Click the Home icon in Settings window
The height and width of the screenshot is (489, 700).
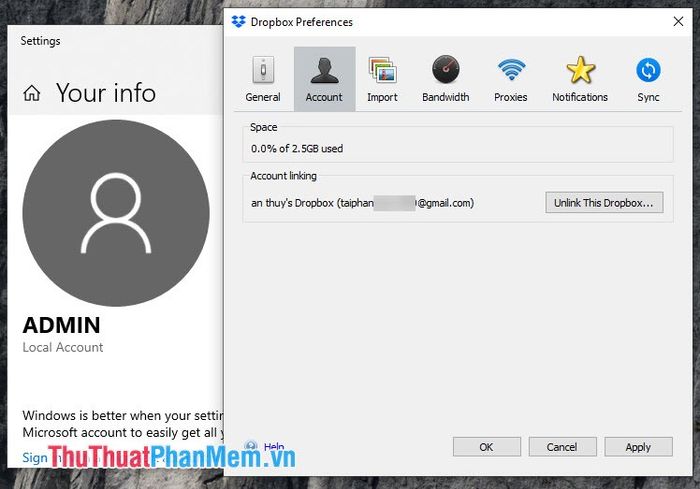32,93
